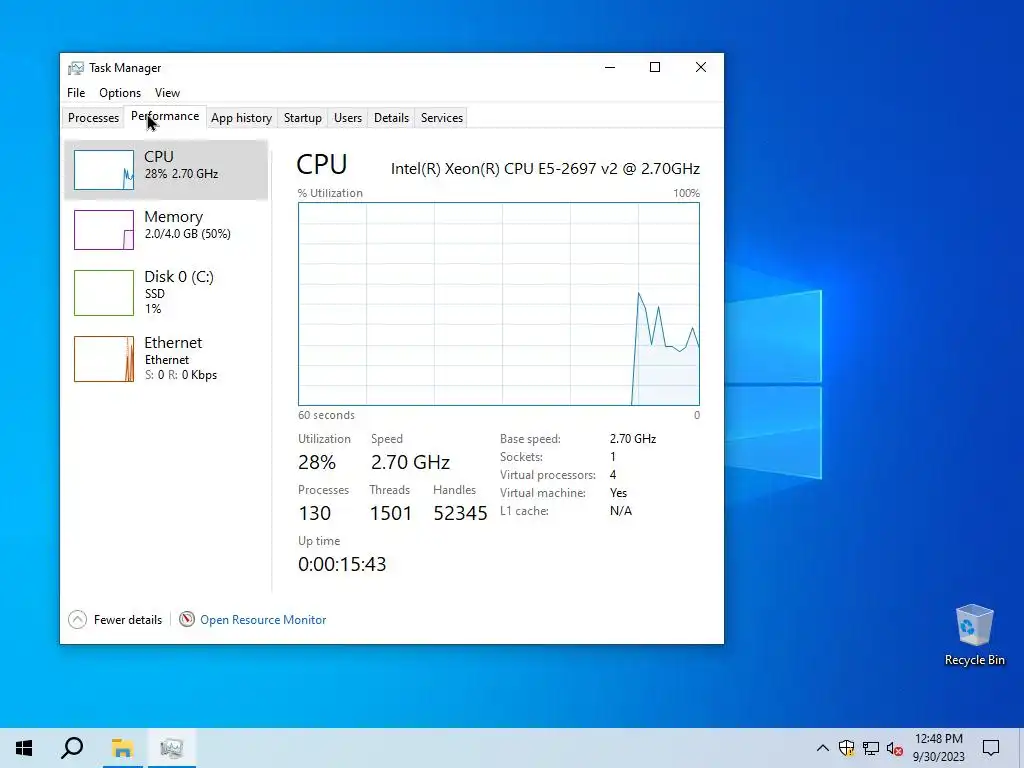This screenshot has height=768, width=1024.
Task: Click the processor name Intel(R) Xeon(R) text
Action: pos(545,168)
